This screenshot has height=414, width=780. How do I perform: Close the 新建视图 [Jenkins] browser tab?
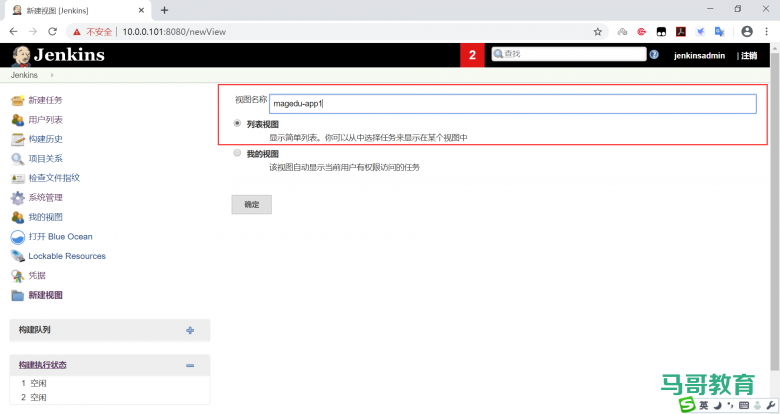[x=141, y=10]
